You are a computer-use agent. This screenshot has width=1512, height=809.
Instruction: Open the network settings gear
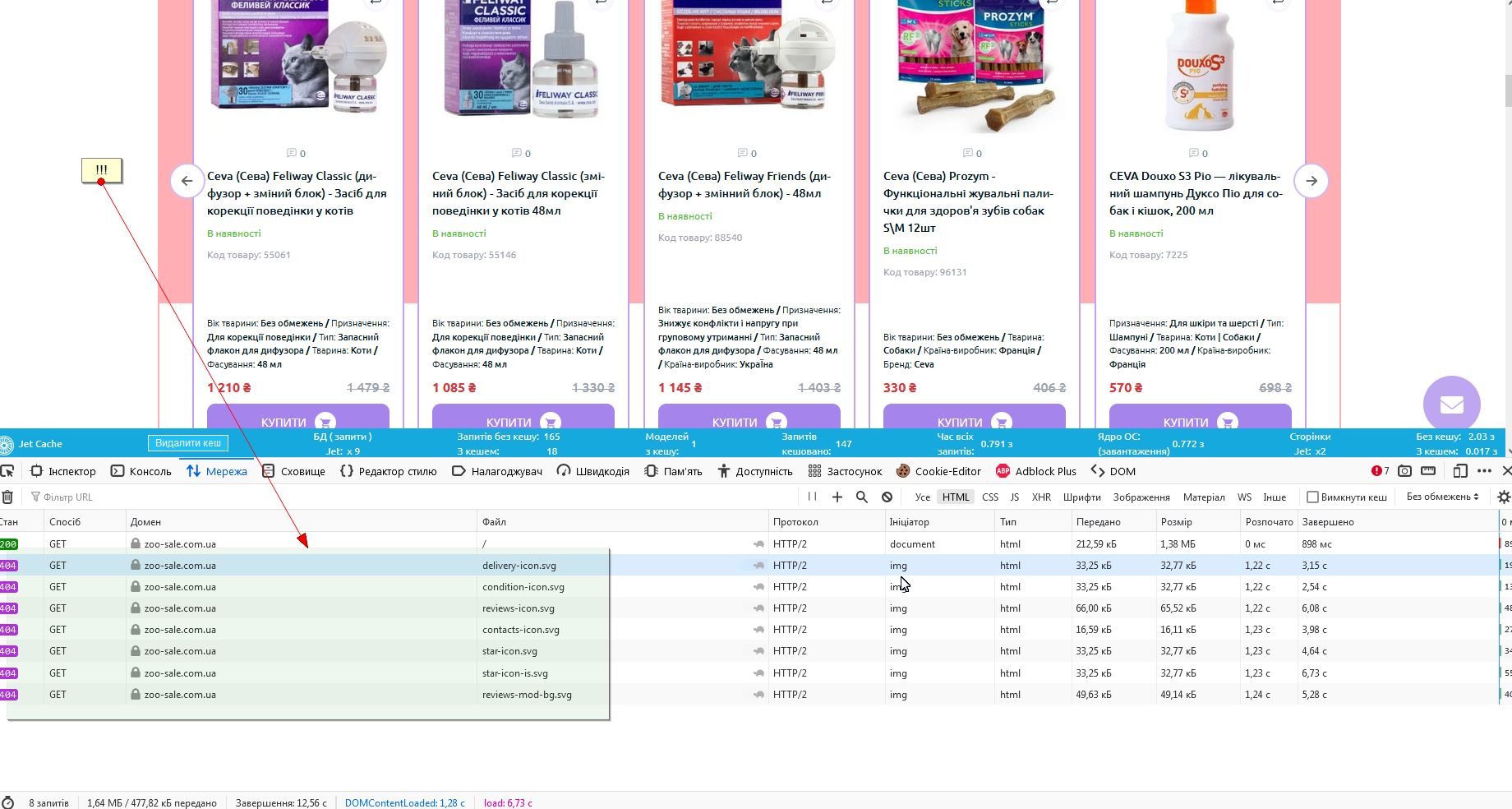pos(1504,497)
